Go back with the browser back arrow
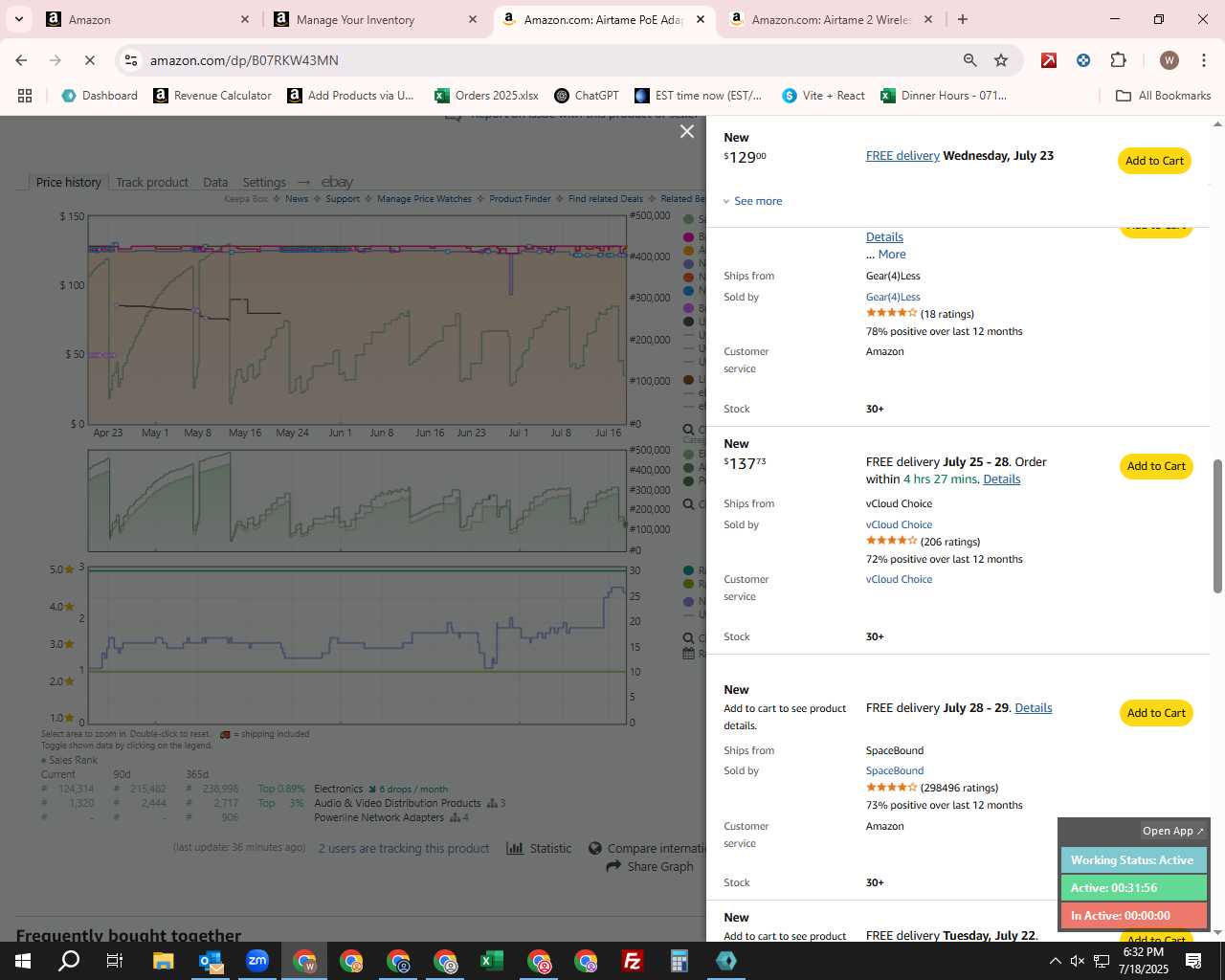This screenshot has height=980, width=1225. click(21, 60)
